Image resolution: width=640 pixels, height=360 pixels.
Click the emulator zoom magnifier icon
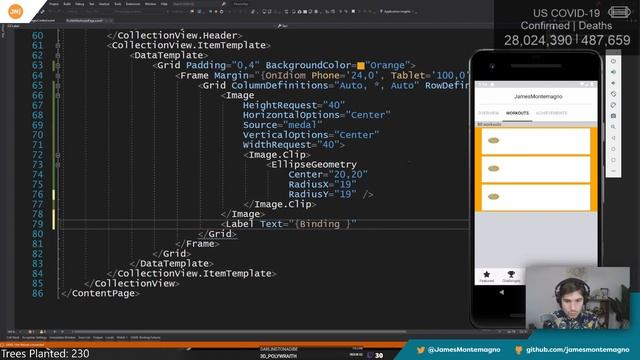613,127
